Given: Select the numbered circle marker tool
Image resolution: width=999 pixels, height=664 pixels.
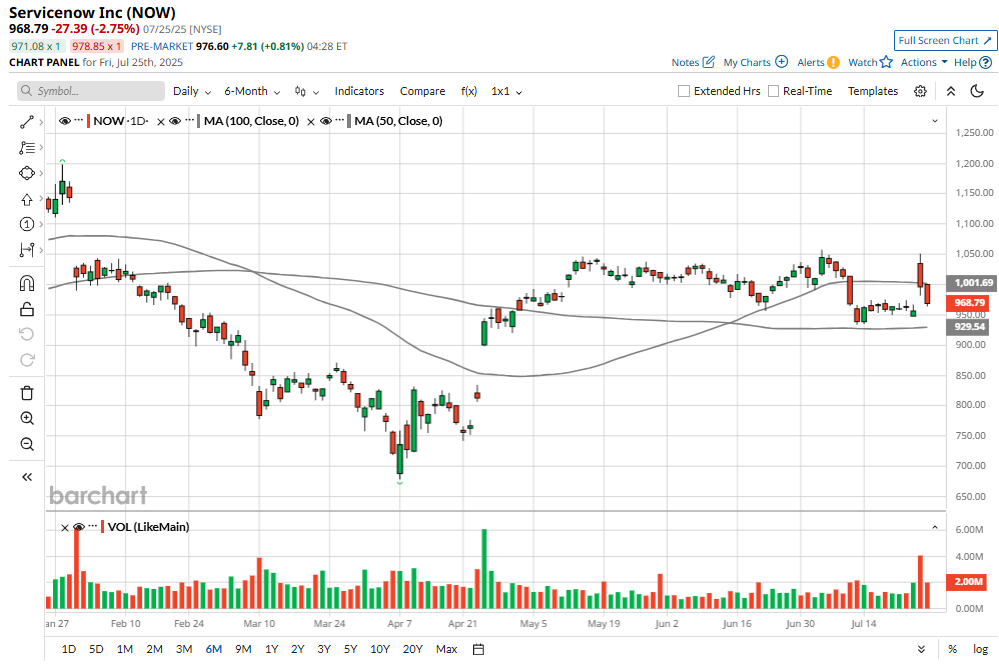Looking at the screenshot, I should pos(27,224).
